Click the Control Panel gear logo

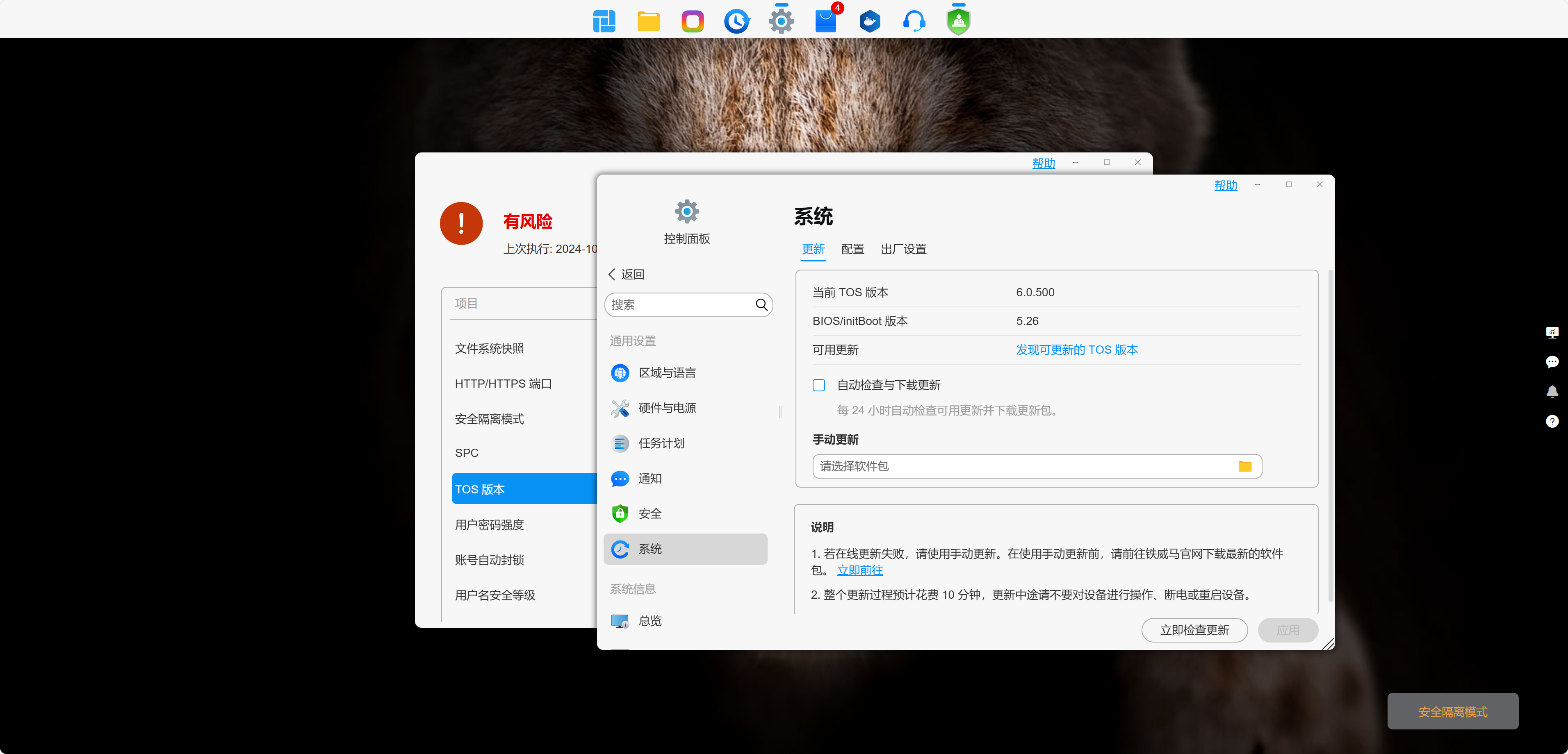pos(686,211)
